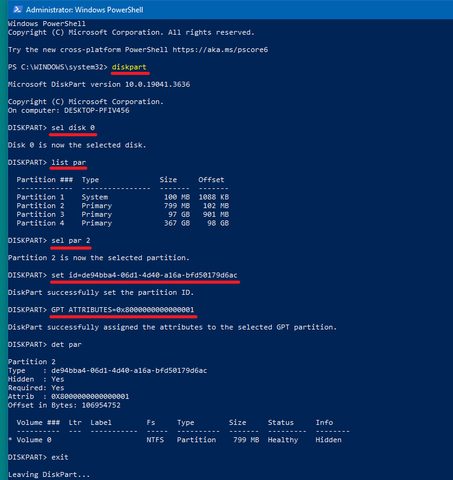Viewport: 453px width, 480px height.
Task: Click the 'sel par 2' command
Action: (x=71, y=240)
